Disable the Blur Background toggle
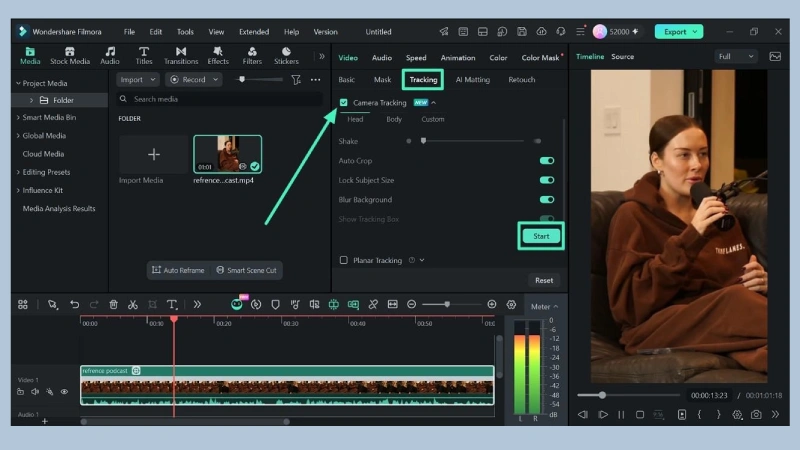 click(547, 199)
